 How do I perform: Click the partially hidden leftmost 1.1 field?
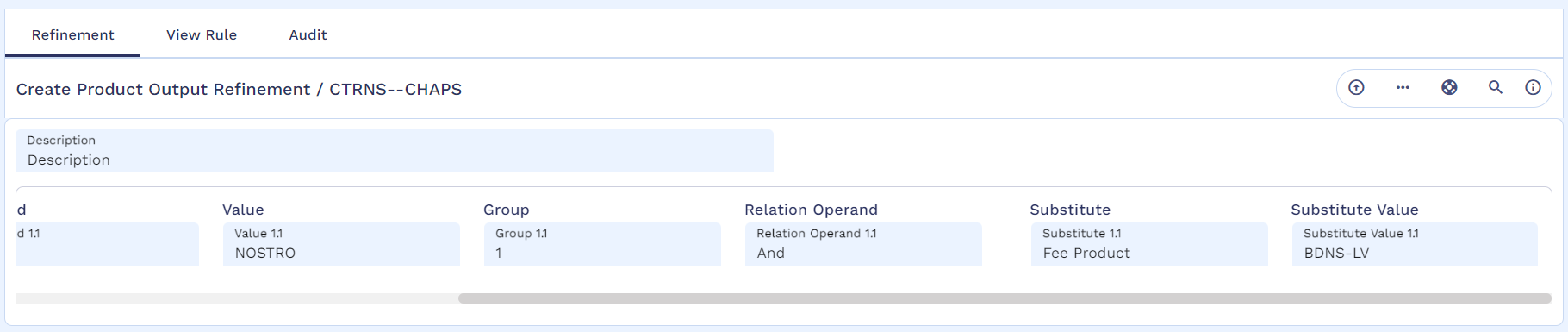[108, 244]
